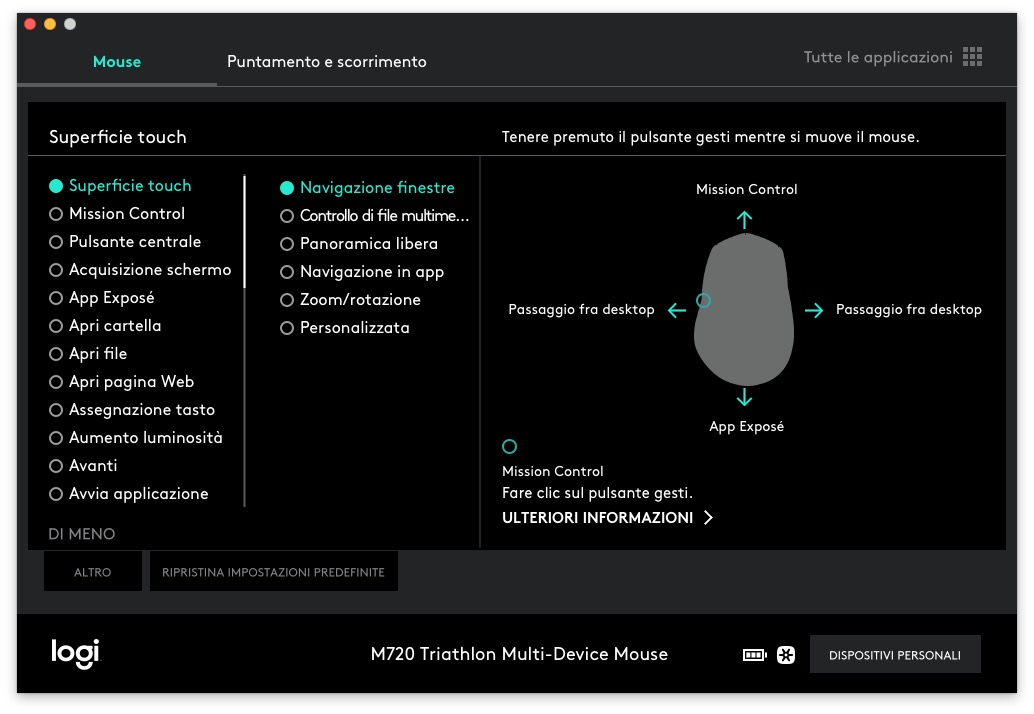The height and width of the screenshot is (714, 1034).
Task: Click the left Passaggio fra desktop arrow
Action: tap(677, 310)
